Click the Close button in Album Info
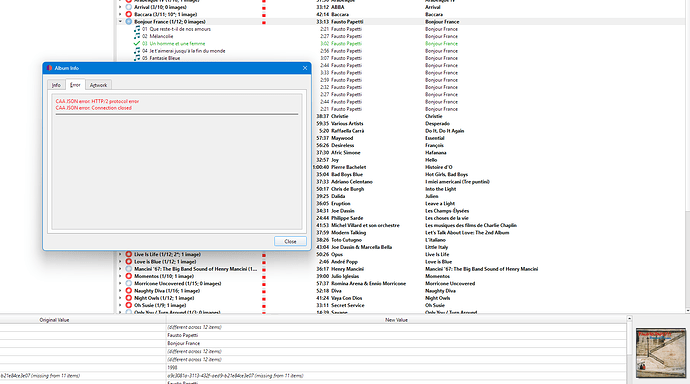Screen dimensions: 690x384 290,241
